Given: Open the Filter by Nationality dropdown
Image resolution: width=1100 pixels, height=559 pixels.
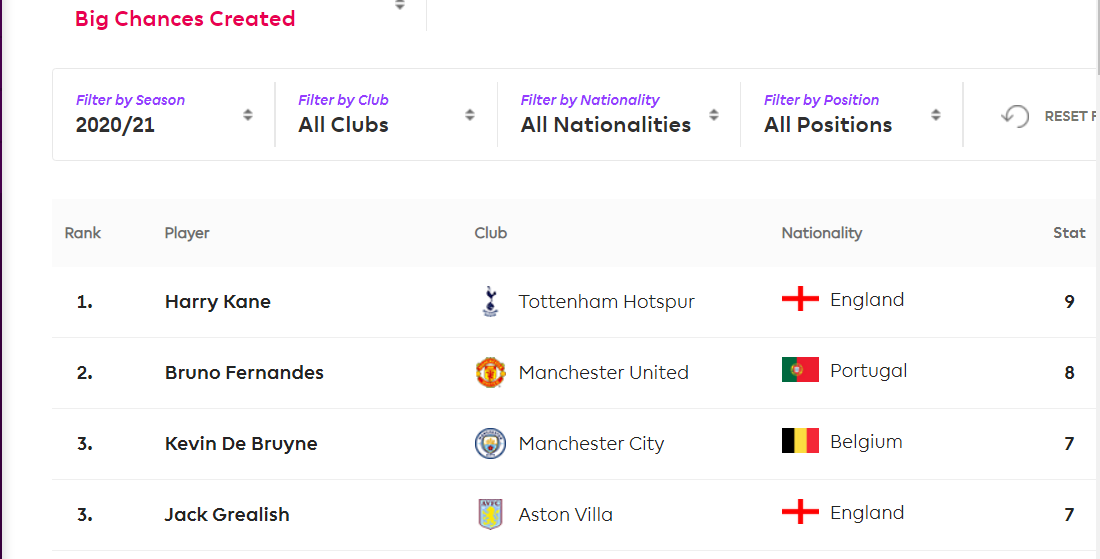Looking at the screenshot, I should tap(619, 114).
